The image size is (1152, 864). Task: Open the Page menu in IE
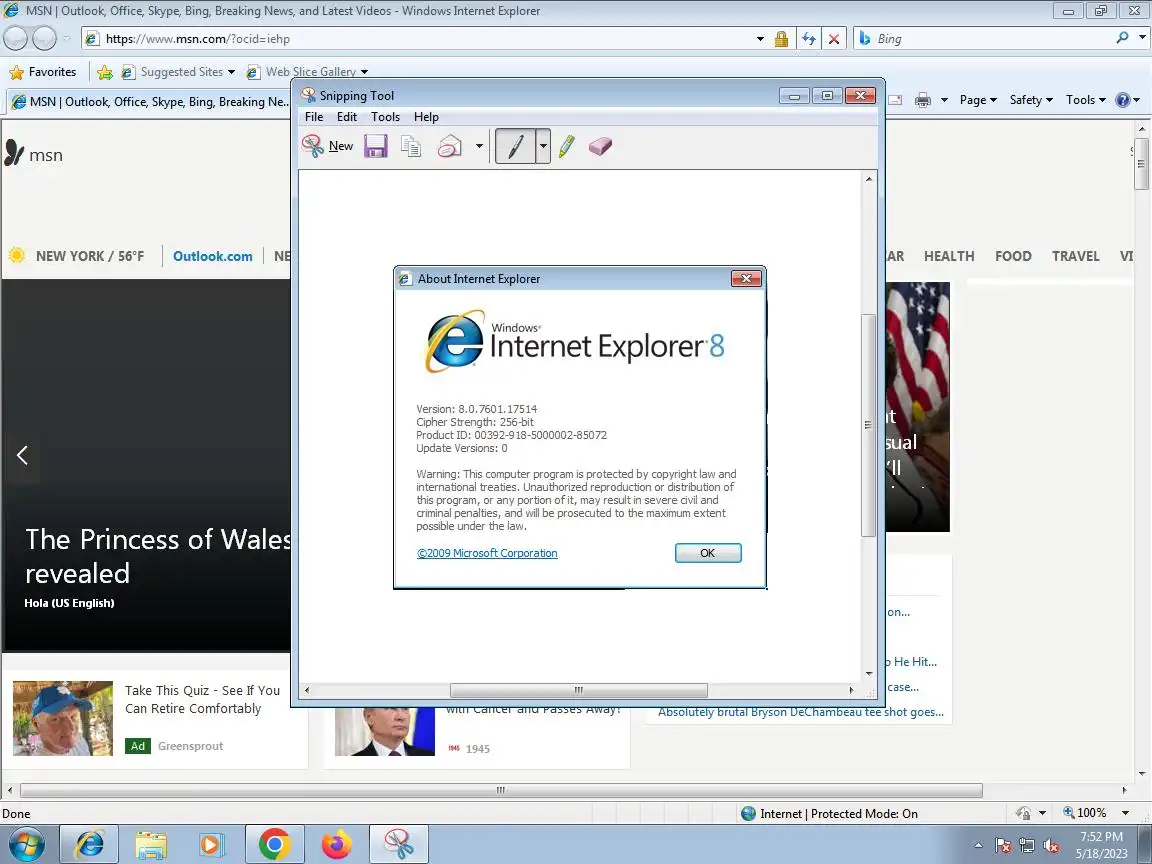click(x=978, y=100)
